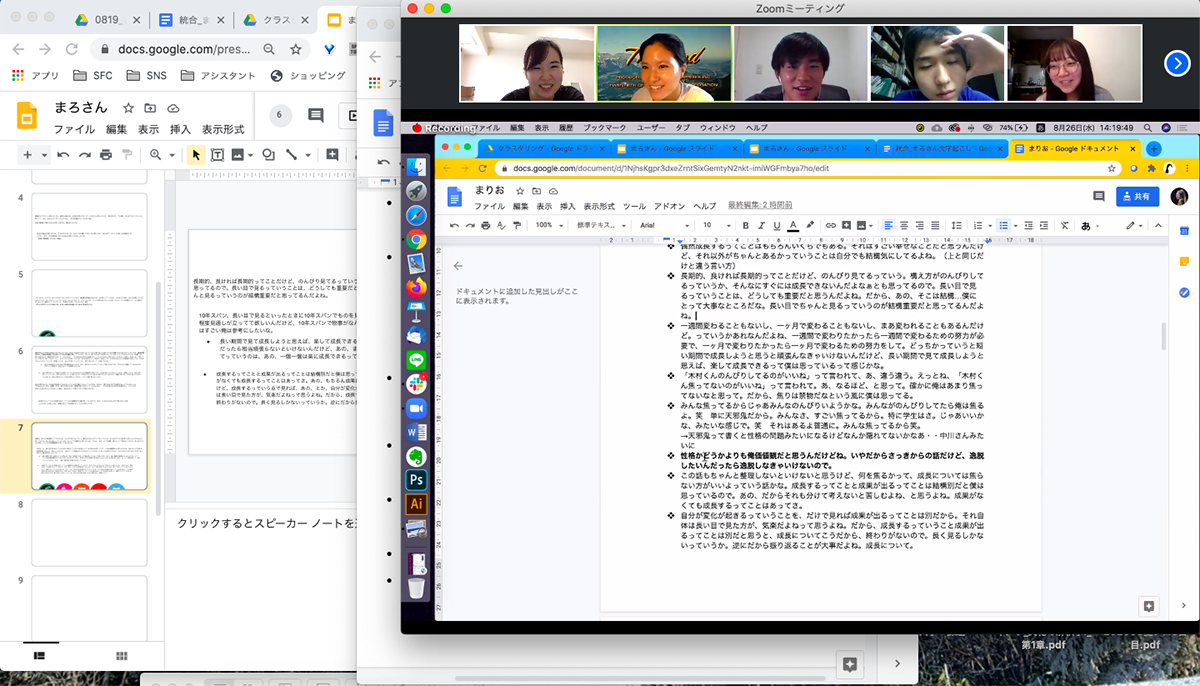This screenshot has width=1200, height=686.
Task: Star the まろさん presentation
Action: [128, 108]
